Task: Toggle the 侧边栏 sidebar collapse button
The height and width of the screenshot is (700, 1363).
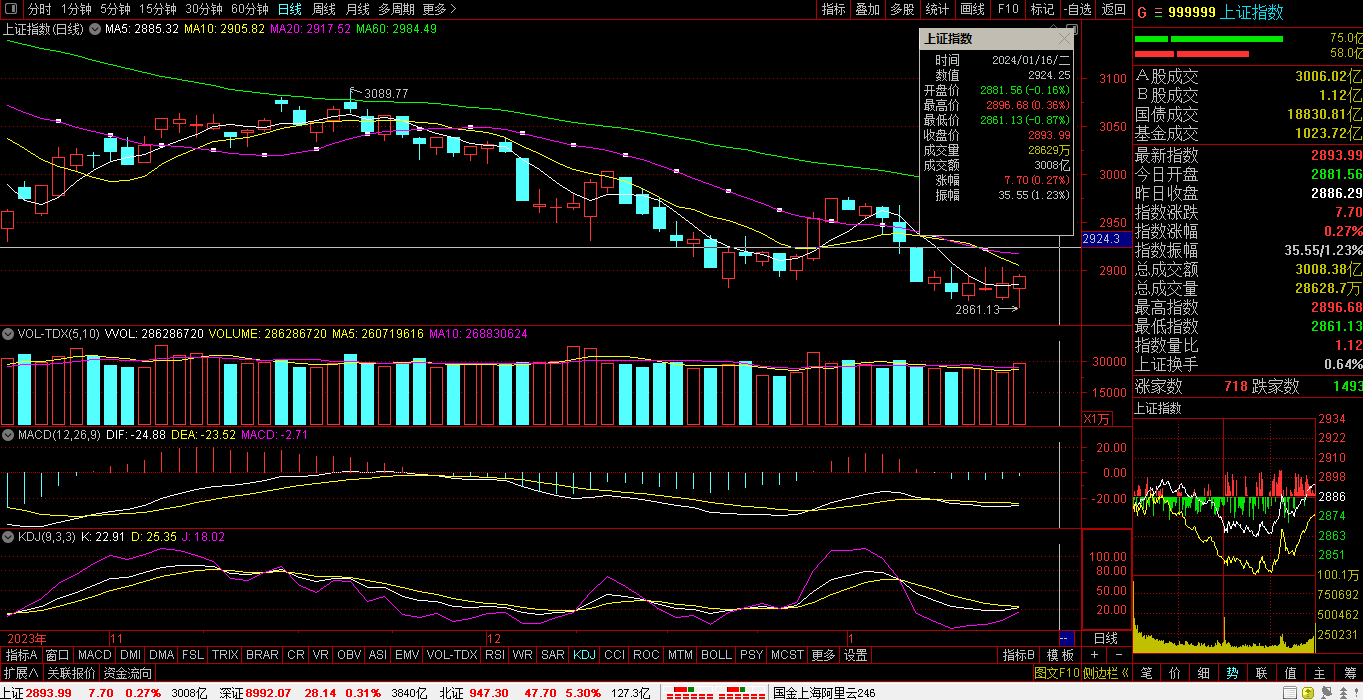Action: pyautogui.click(x=1105, y=673)
